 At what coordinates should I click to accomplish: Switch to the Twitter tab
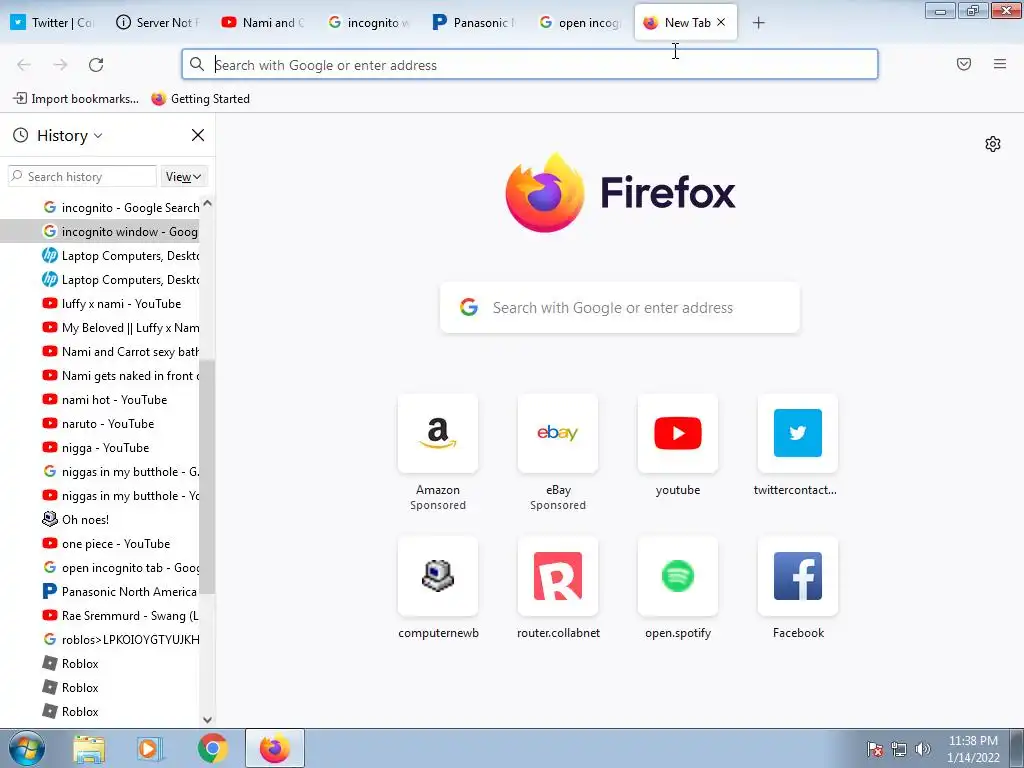[x=54, y=22]
